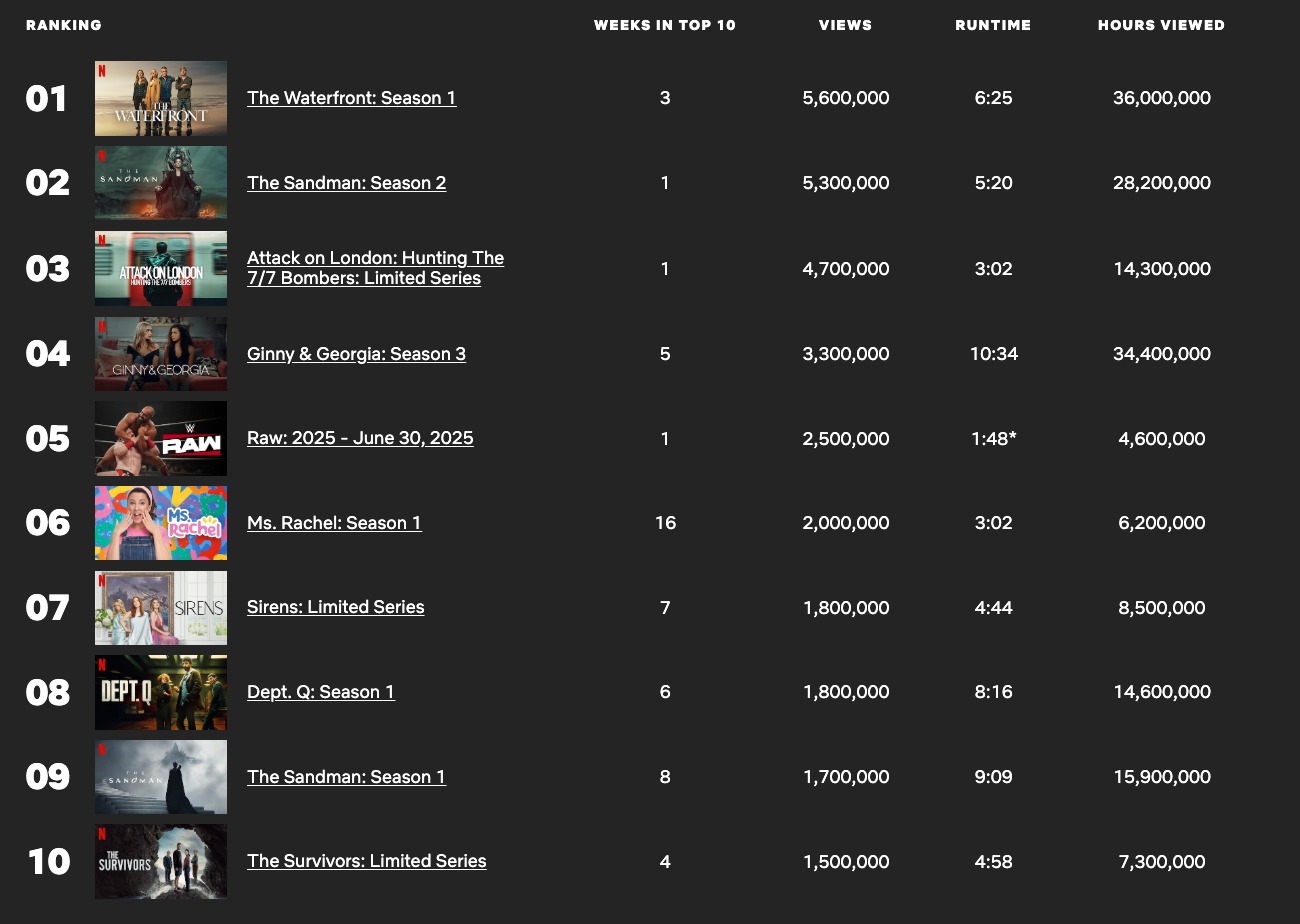The image size is (1300, 924).
Task: Click the Ginny & Georgia show thumbnail
Action: coord(160,353)
